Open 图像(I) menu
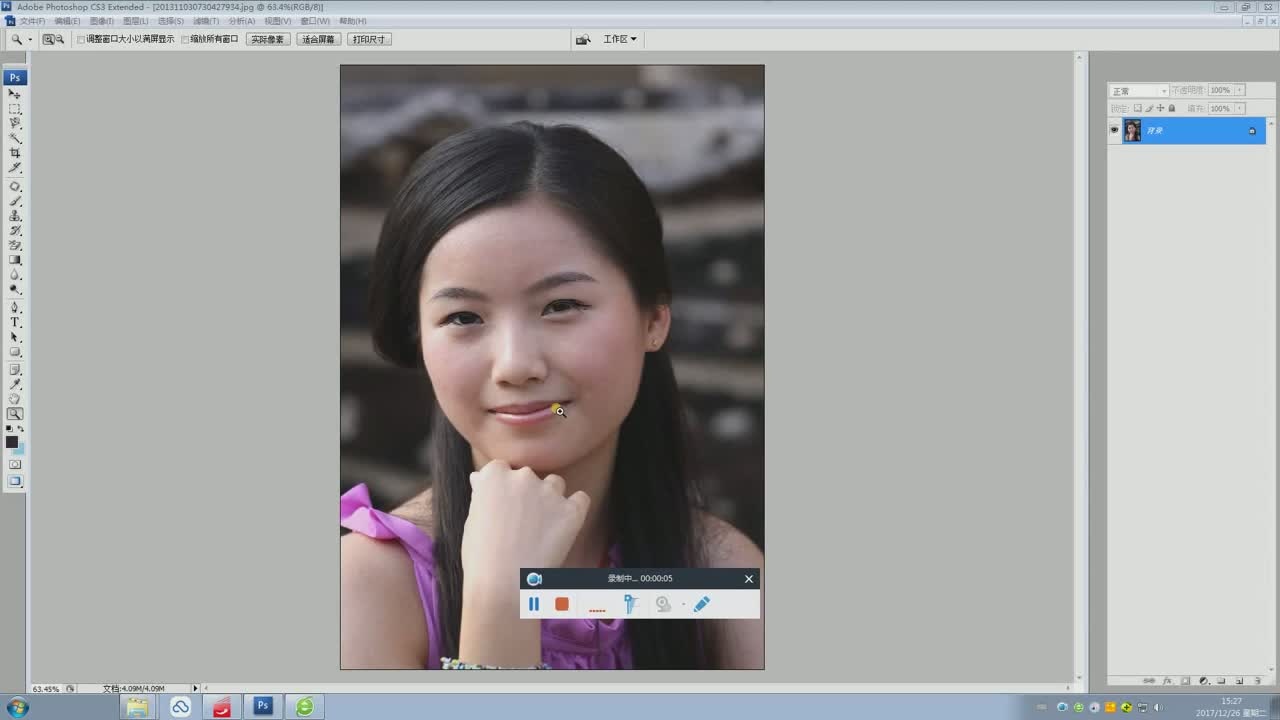Image resolution: width=1280 pixels, height=720 pixels. [101, 21]
